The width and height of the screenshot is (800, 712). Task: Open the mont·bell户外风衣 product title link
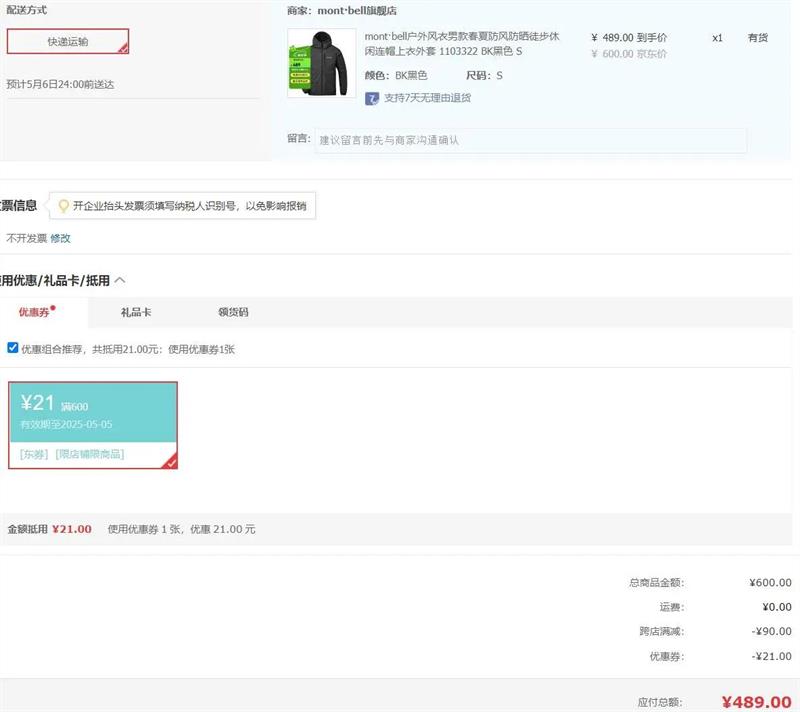pyautogui.click(x=462, y=44)
